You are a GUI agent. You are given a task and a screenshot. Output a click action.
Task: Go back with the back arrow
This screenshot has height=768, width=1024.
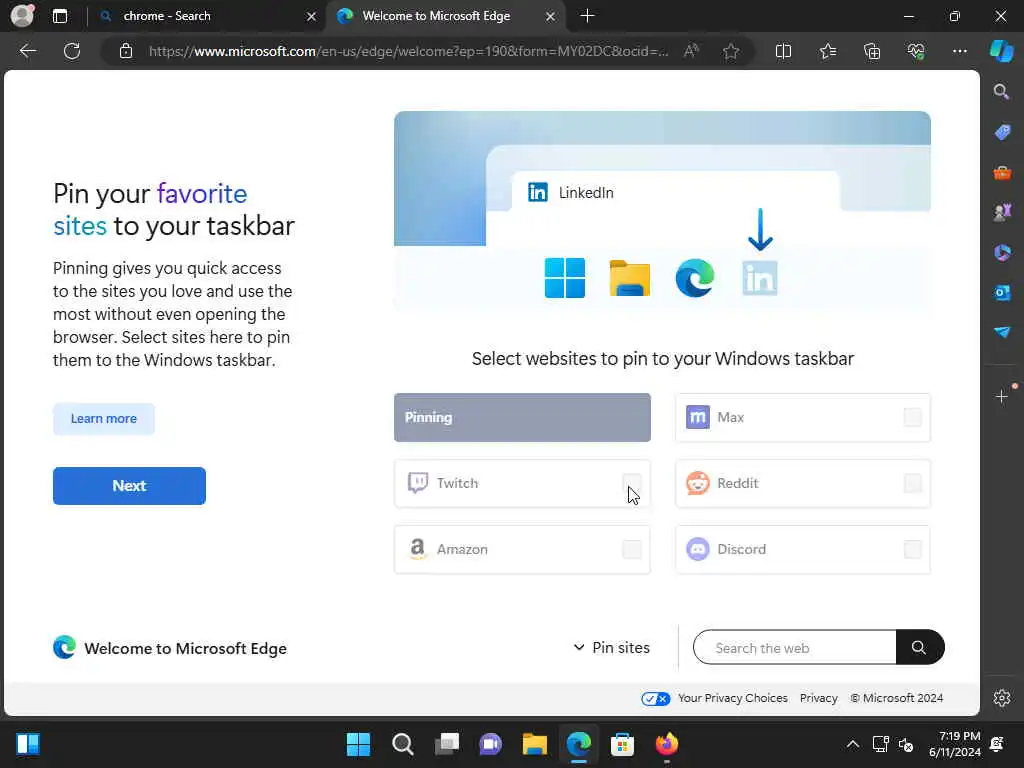[28, 51]
